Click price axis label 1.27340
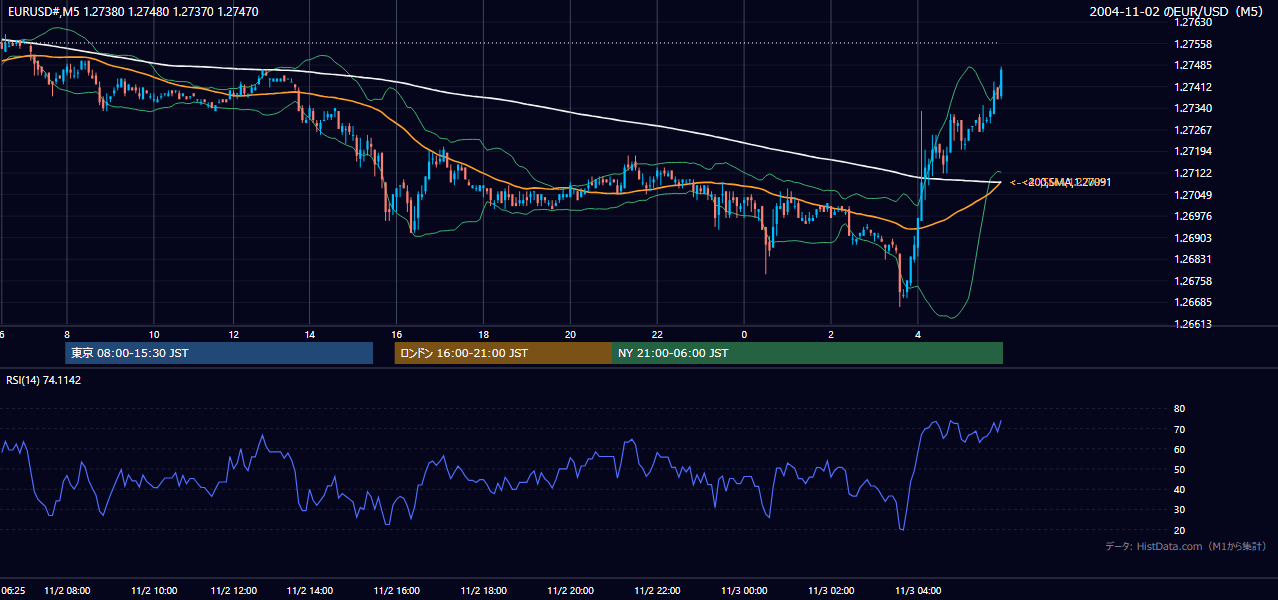 [x=1192, y=108]
